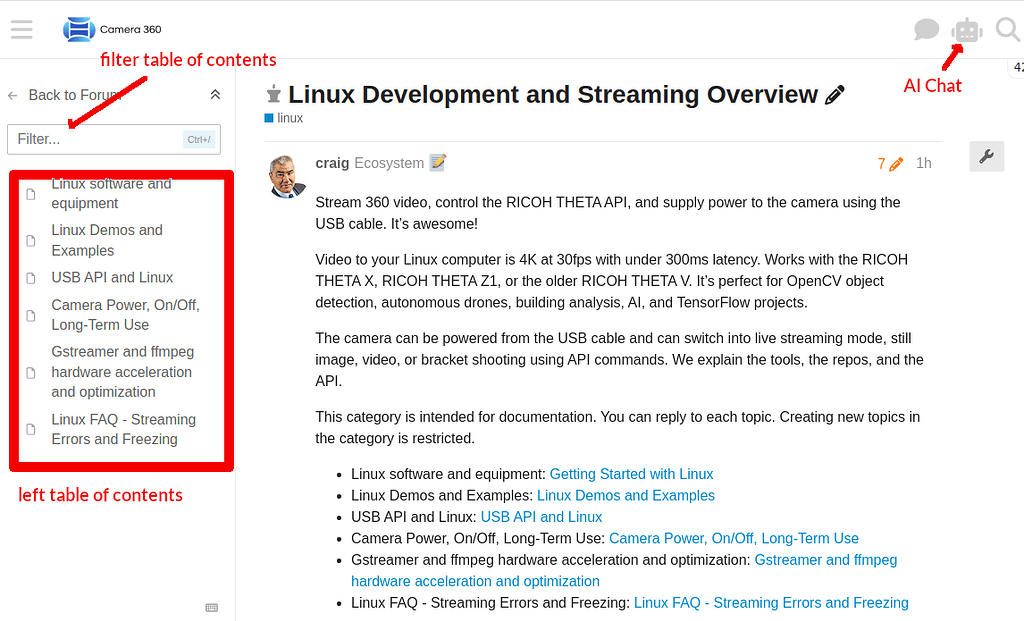Click the 1h post timestamp
This screenshot has height=621, width=1024.
pos(923,163)
